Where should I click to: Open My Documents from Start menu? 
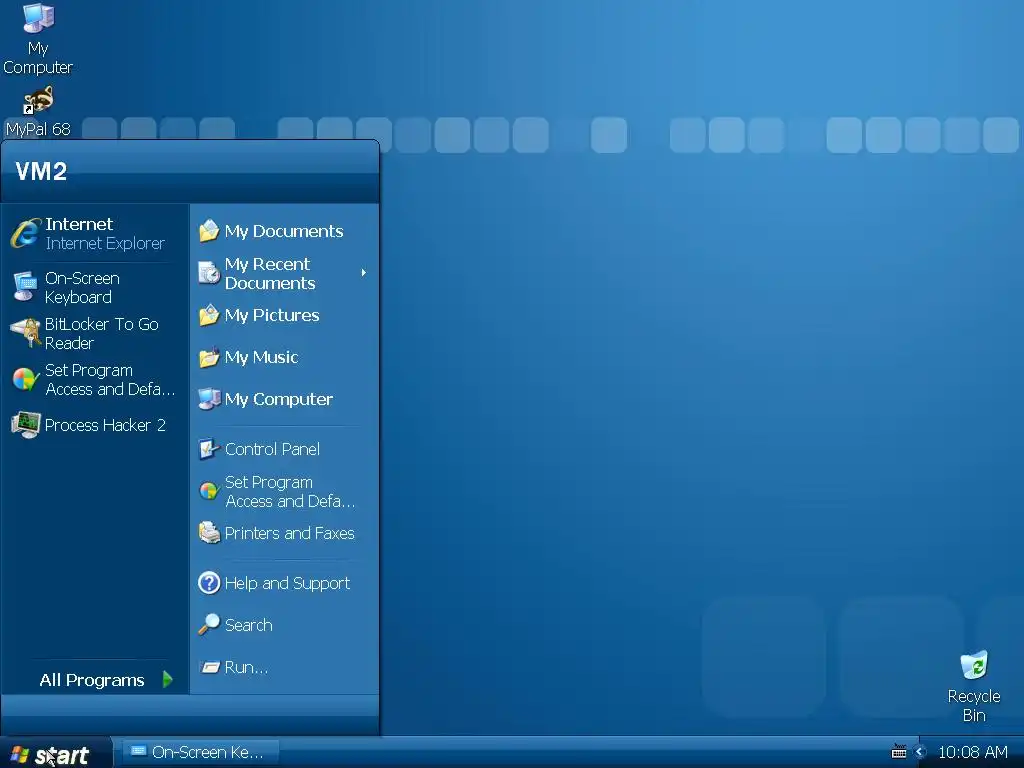pyautogui.click(x=283, y=231)
